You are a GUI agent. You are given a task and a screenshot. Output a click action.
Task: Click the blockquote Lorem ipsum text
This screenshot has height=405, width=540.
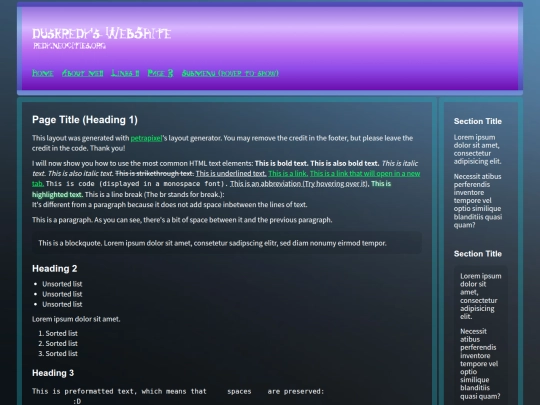(x=212, y=243)
